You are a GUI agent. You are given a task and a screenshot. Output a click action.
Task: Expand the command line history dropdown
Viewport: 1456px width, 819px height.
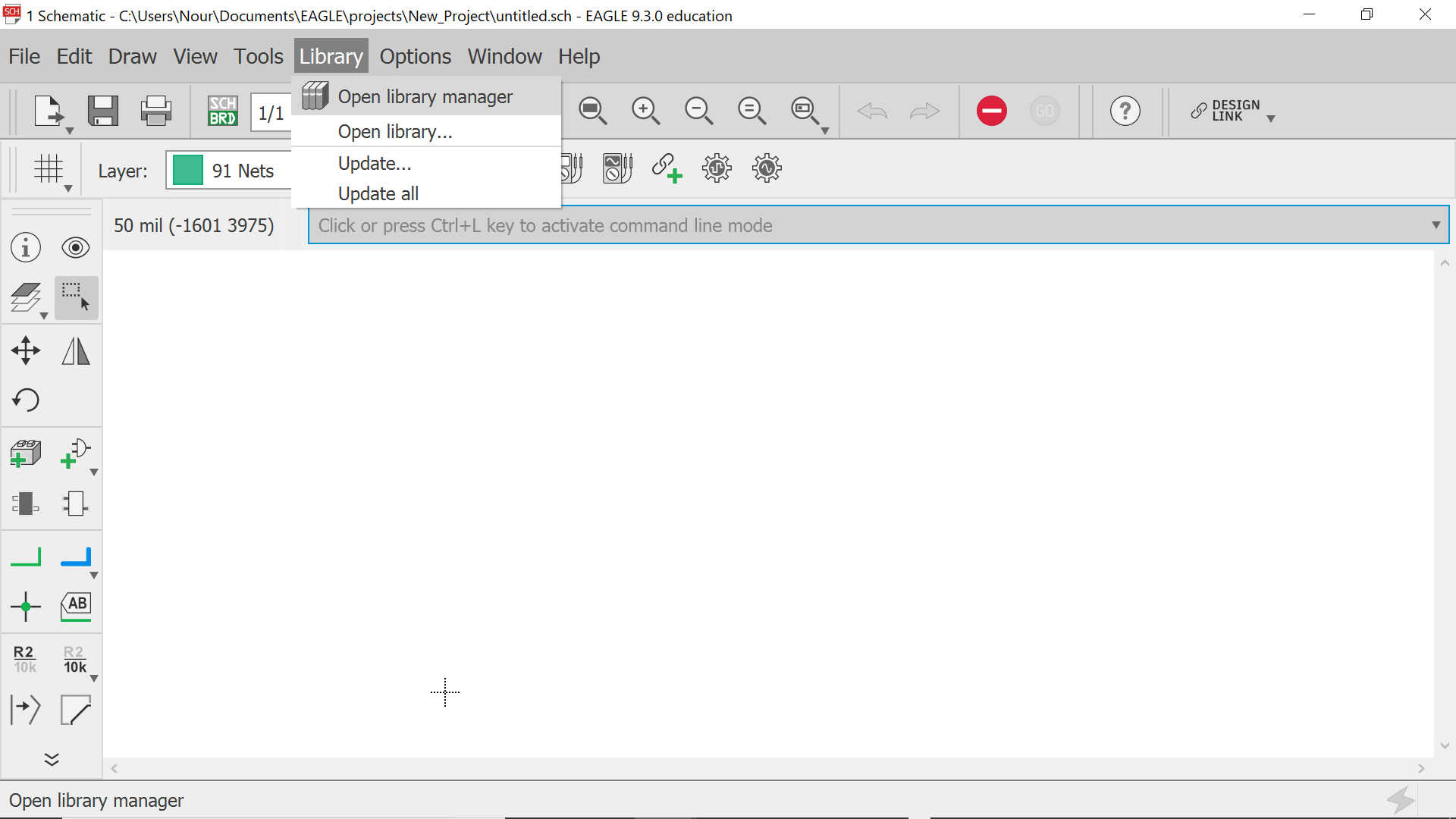[x=1436, y=225]
